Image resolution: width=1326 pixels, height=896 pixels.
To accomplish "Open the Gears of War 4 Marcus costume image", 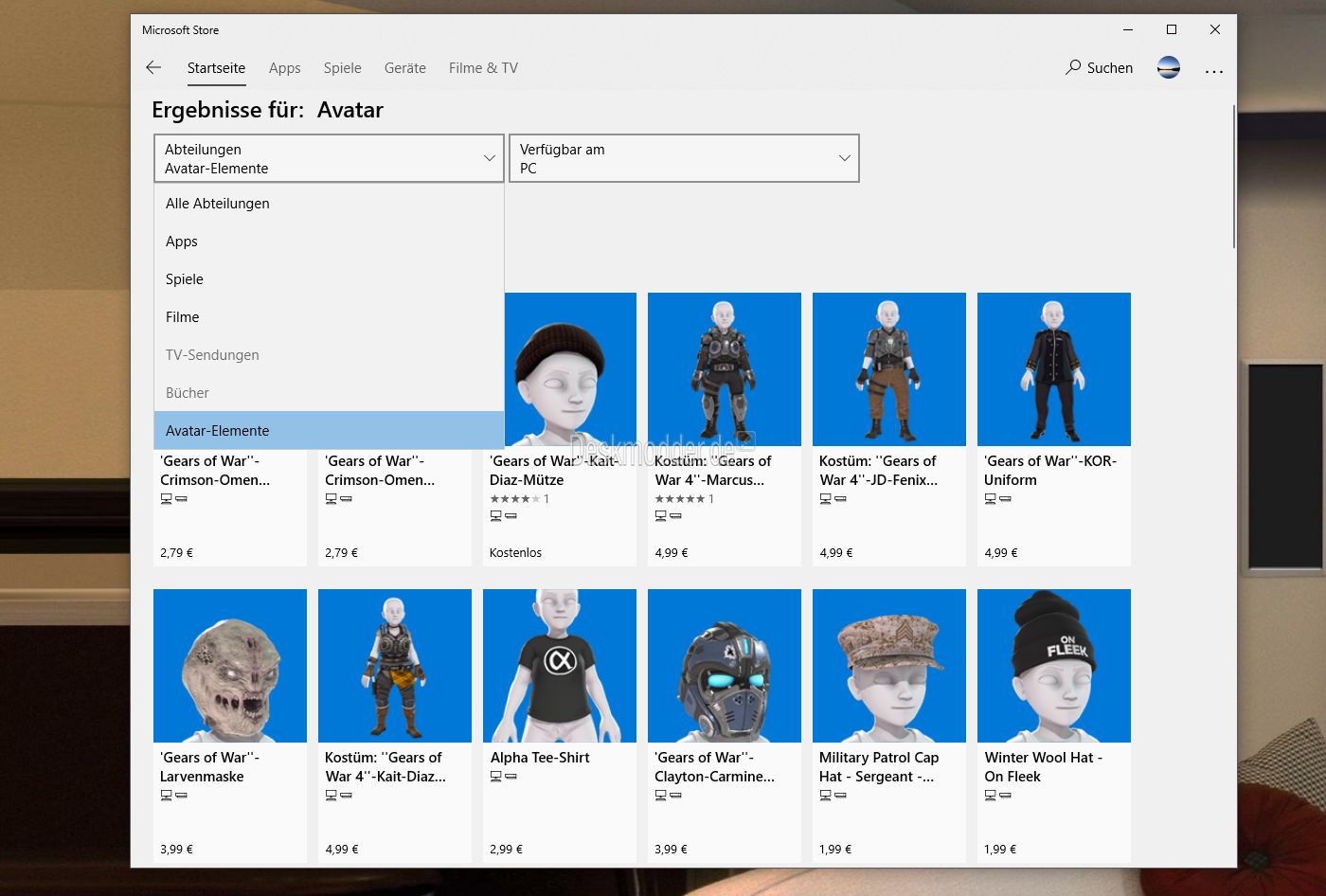I will point(725,369).
